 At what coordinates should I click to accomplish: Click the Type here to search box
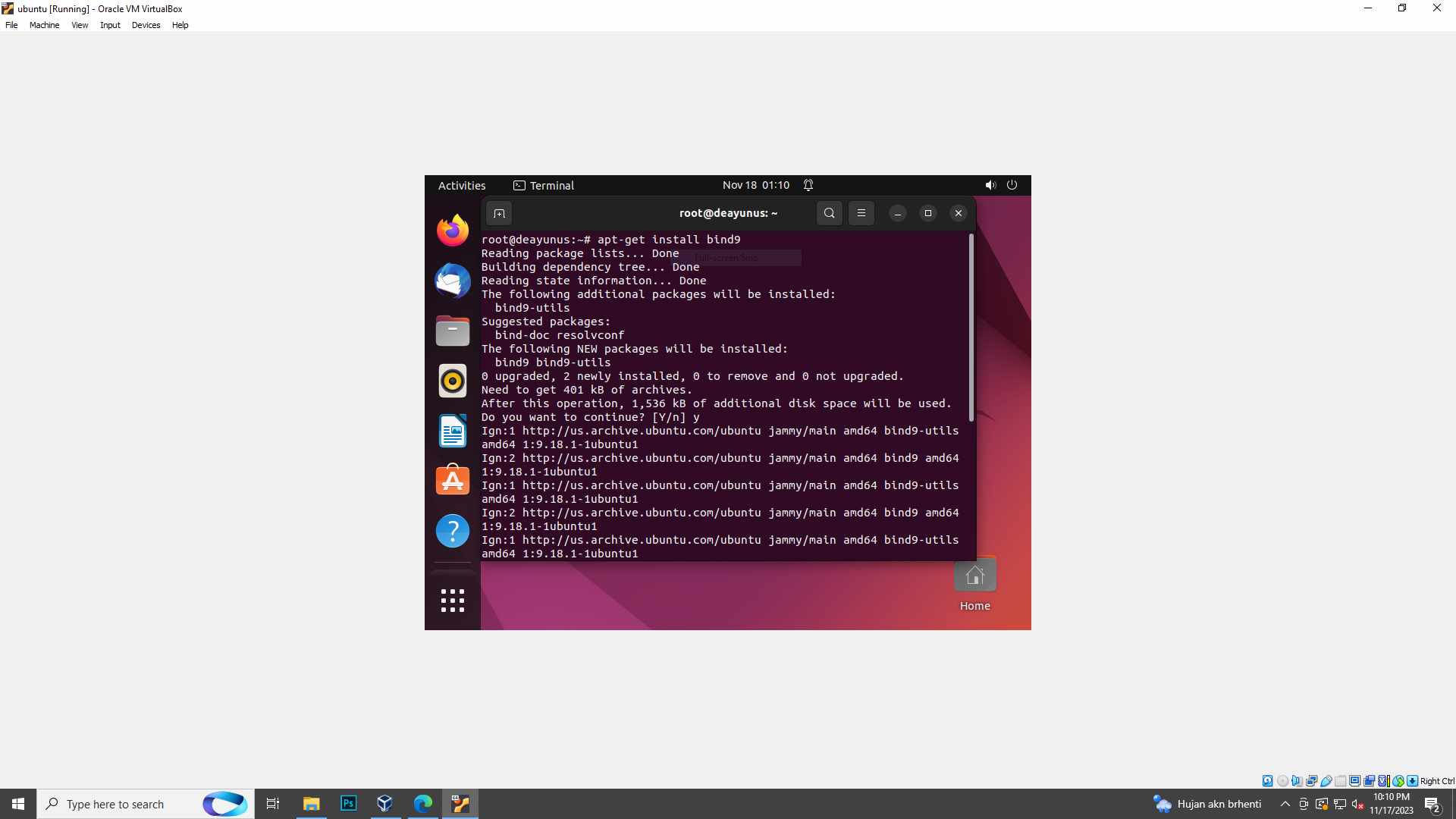point(146,804)
